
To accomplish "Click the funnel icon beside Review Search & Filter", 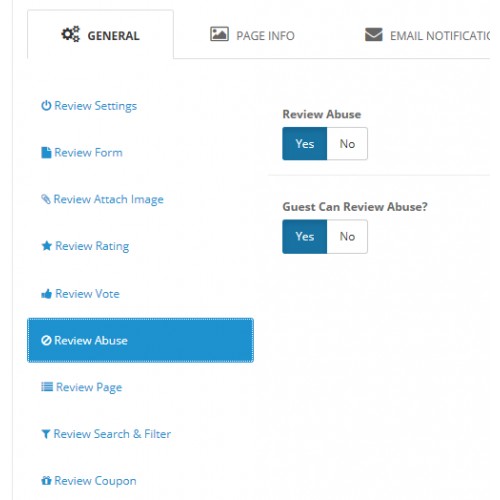I will coord(46,434).
